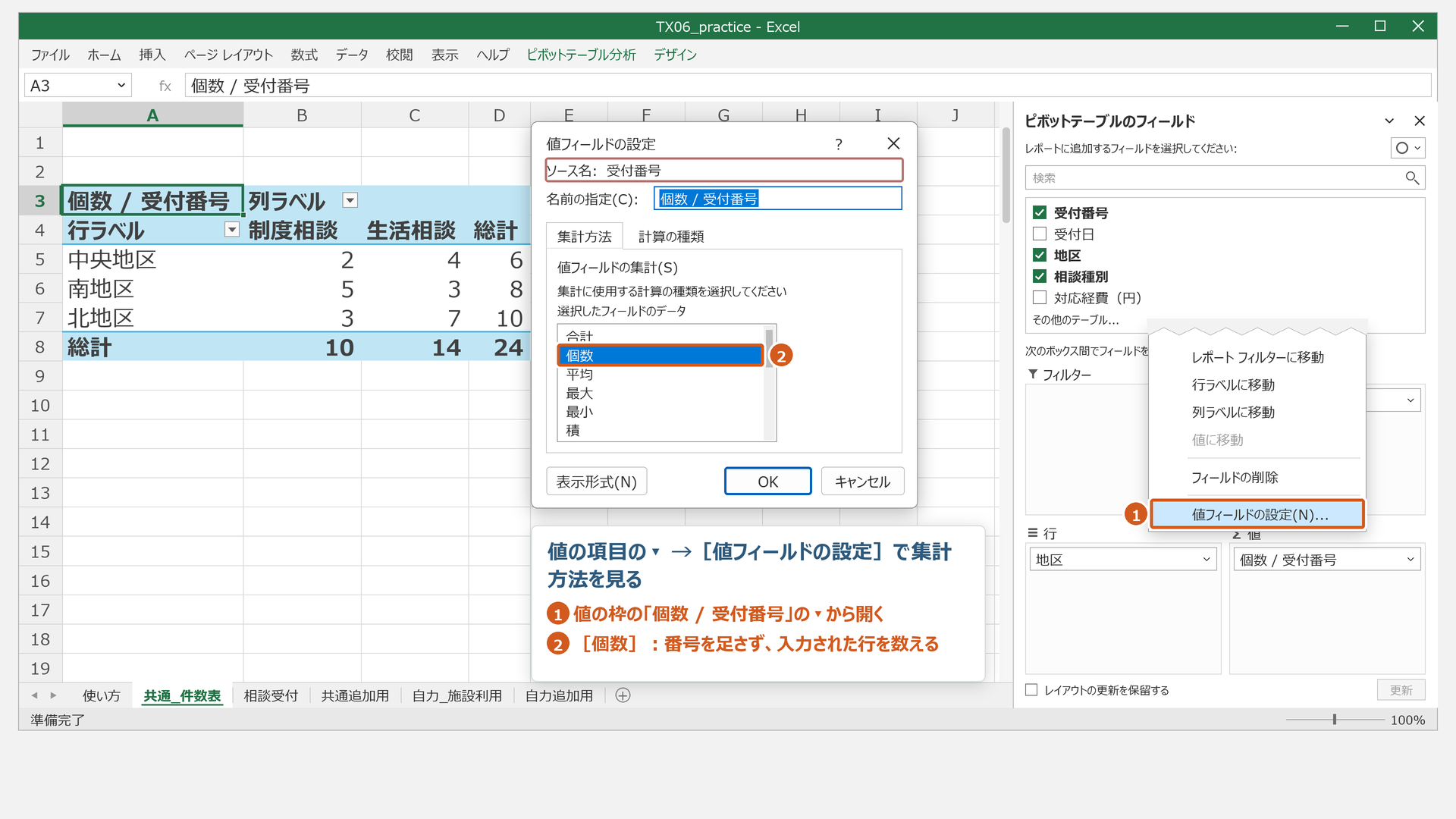Viewport: 1456px width, 819px height.
Task: Click the zoom slider handle
Action: pyautogui.click(x=1335, y=719)
